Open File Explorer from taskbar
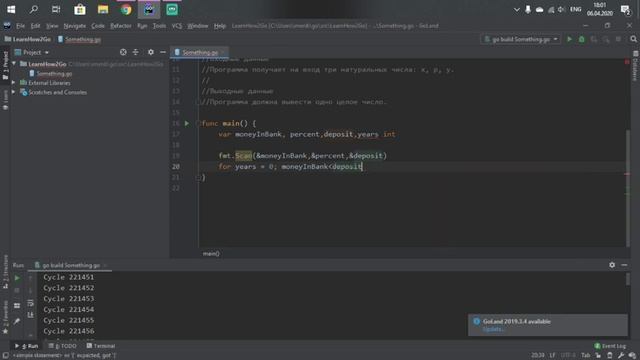Image resolution: width=640 pixels, height=360 pixels. click(x=103, y=9)
